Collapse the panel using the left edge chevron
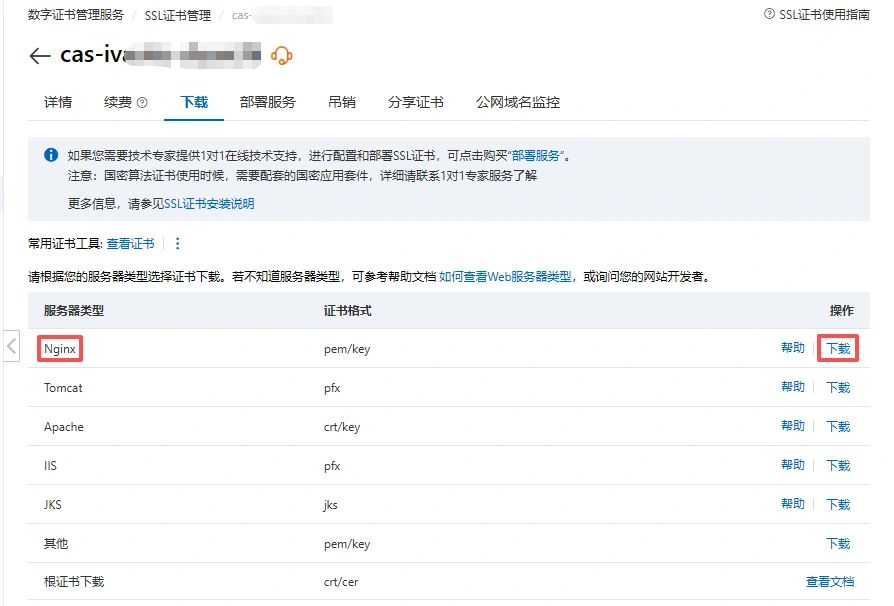Image resolution: width=894 pixels, height=606 pixels. [11, 346]
